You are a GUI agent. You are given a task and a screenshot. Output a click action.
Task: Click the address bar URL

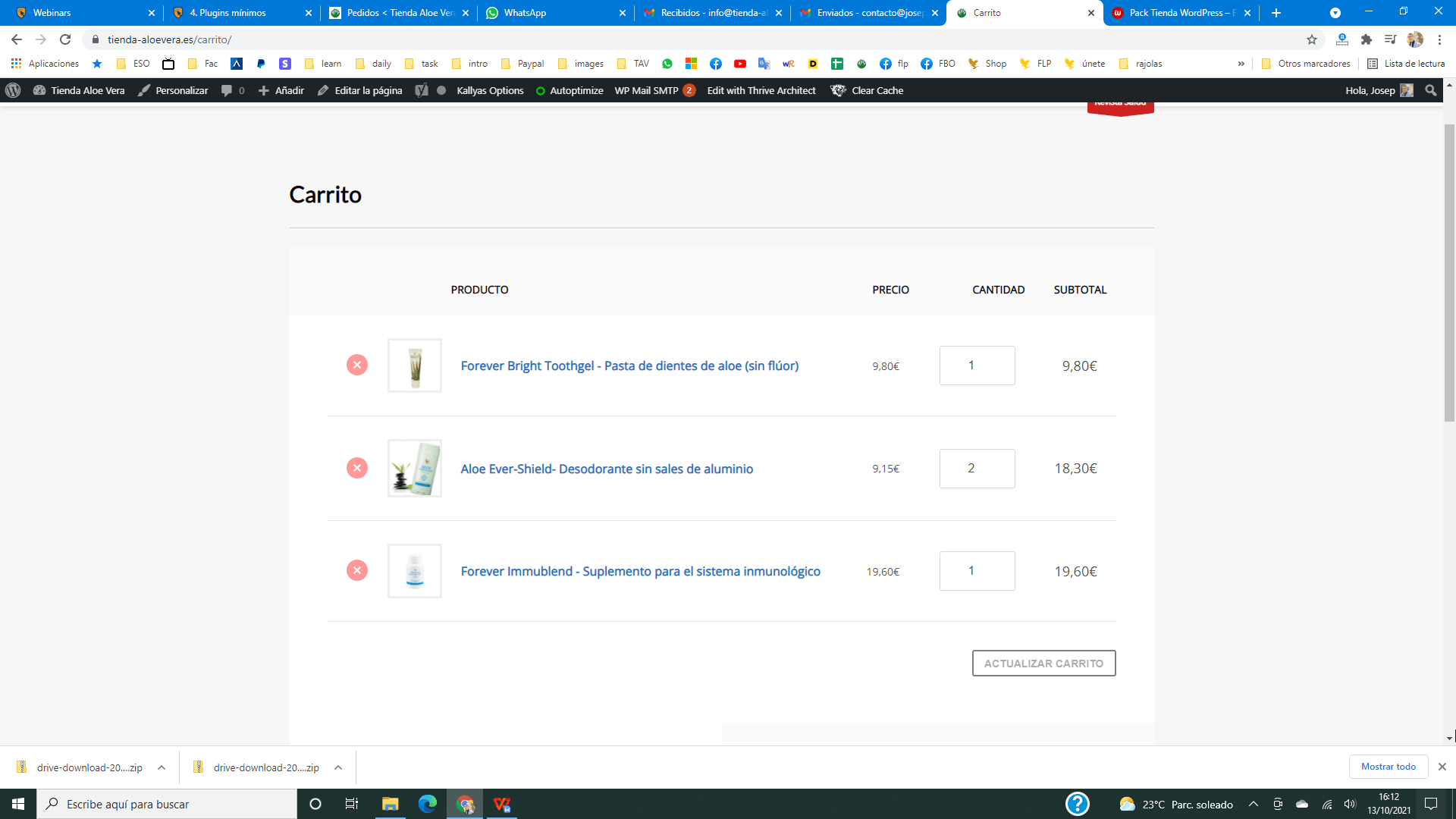(x=169, y=39)
